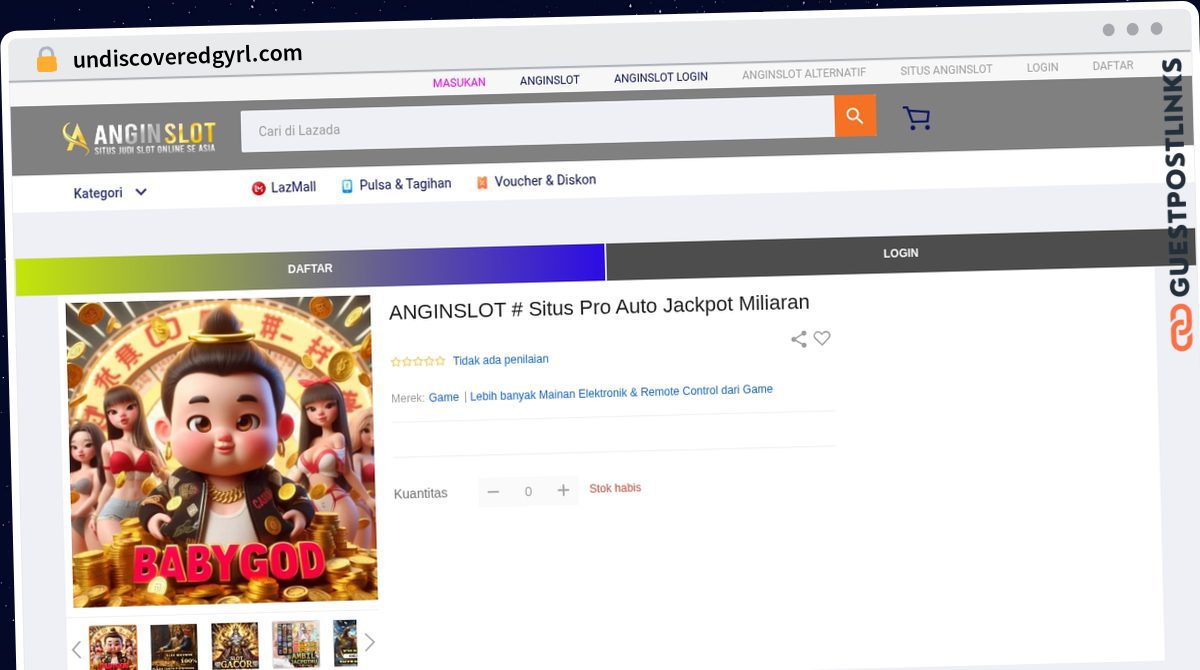The width and height of the screenshot is (1200, 670).
Task: Select the third GACOR thumbnail
Action: coord(235,645)
